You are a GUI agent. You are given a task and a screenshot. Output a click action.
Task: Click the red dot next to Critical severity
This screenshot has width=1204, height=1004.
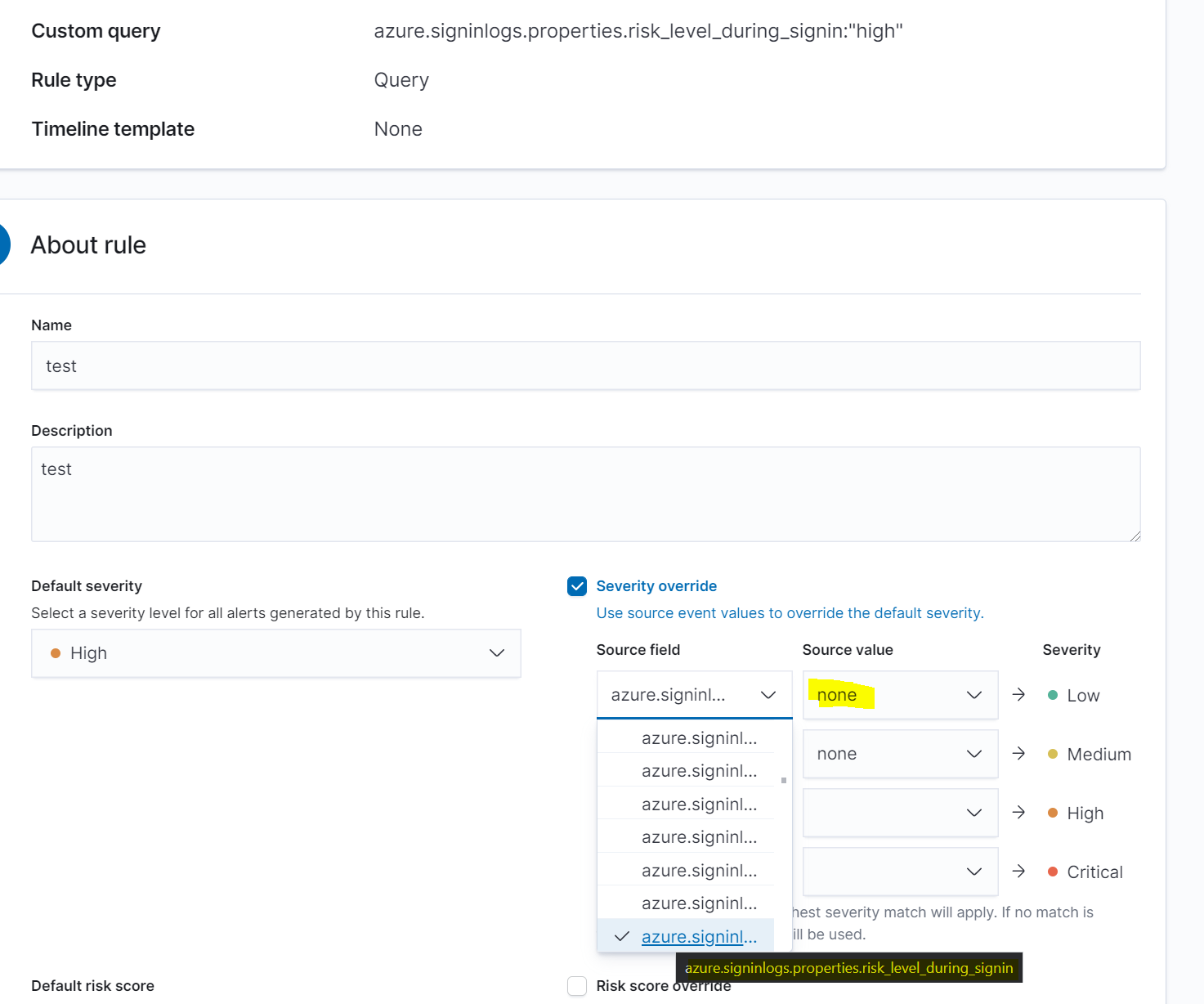pos(1051,872)
